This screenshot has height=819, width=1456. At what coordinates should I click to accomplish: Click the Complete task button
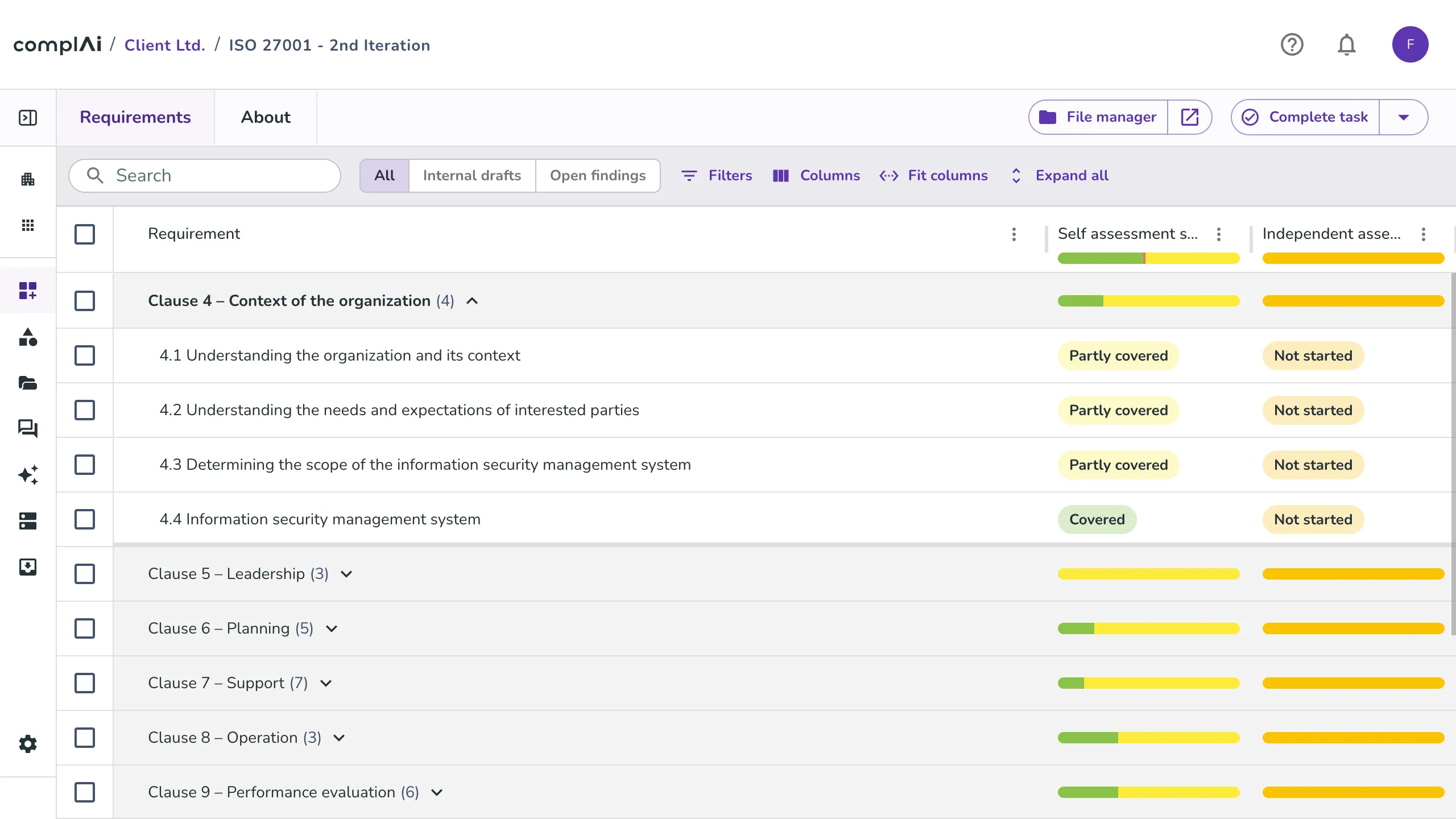[1306, 117]
